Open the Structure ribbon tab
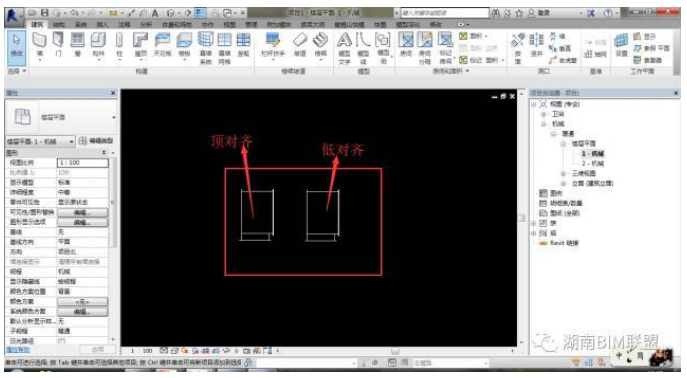 click(x=59, y=25)
